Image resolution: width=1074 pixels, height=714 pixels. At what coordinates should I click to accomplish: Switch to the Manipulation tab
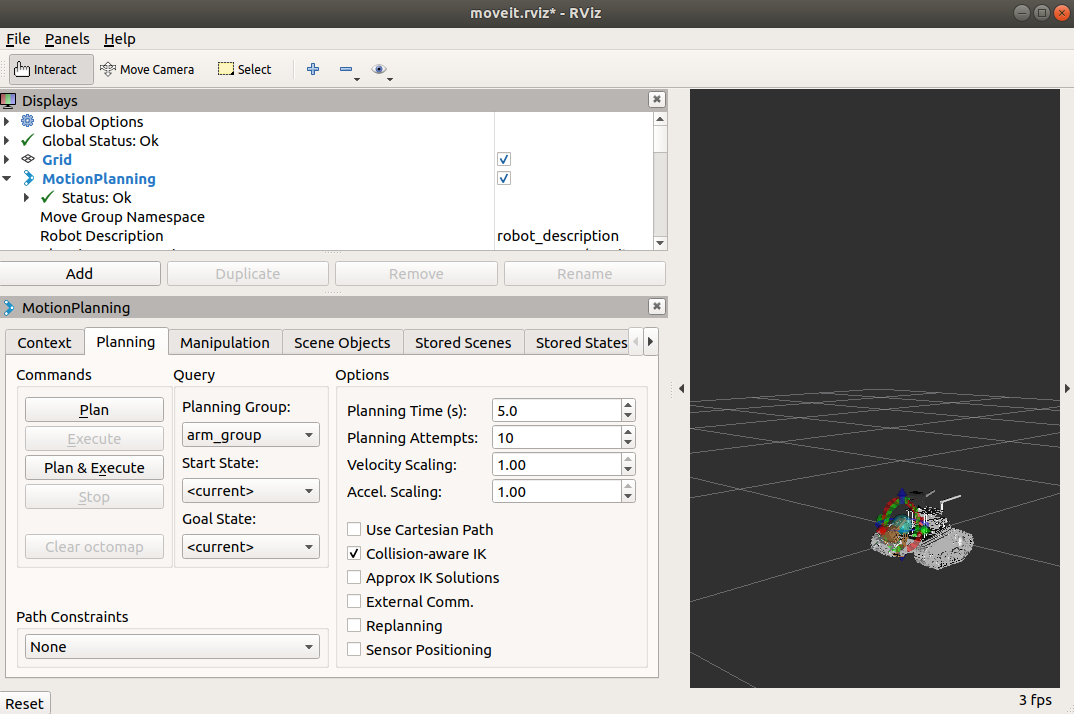click(x=225, y=343)
